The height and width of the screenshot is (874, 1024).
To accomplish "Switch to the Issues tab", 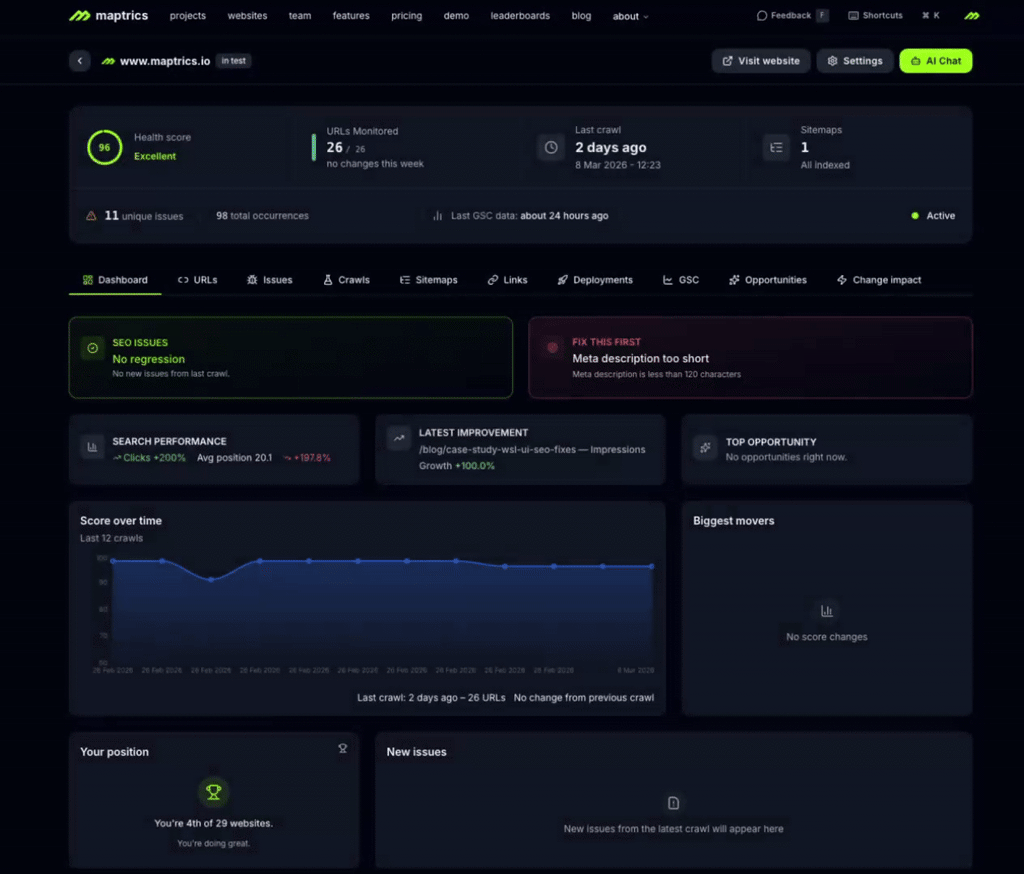I will (x=270, y=280).
